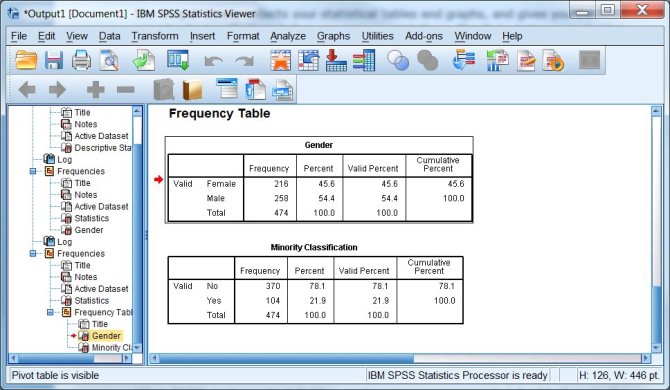The image size is (670, 390).
Task: Click the Recall recently used dialogs icon
Action: 178,60
